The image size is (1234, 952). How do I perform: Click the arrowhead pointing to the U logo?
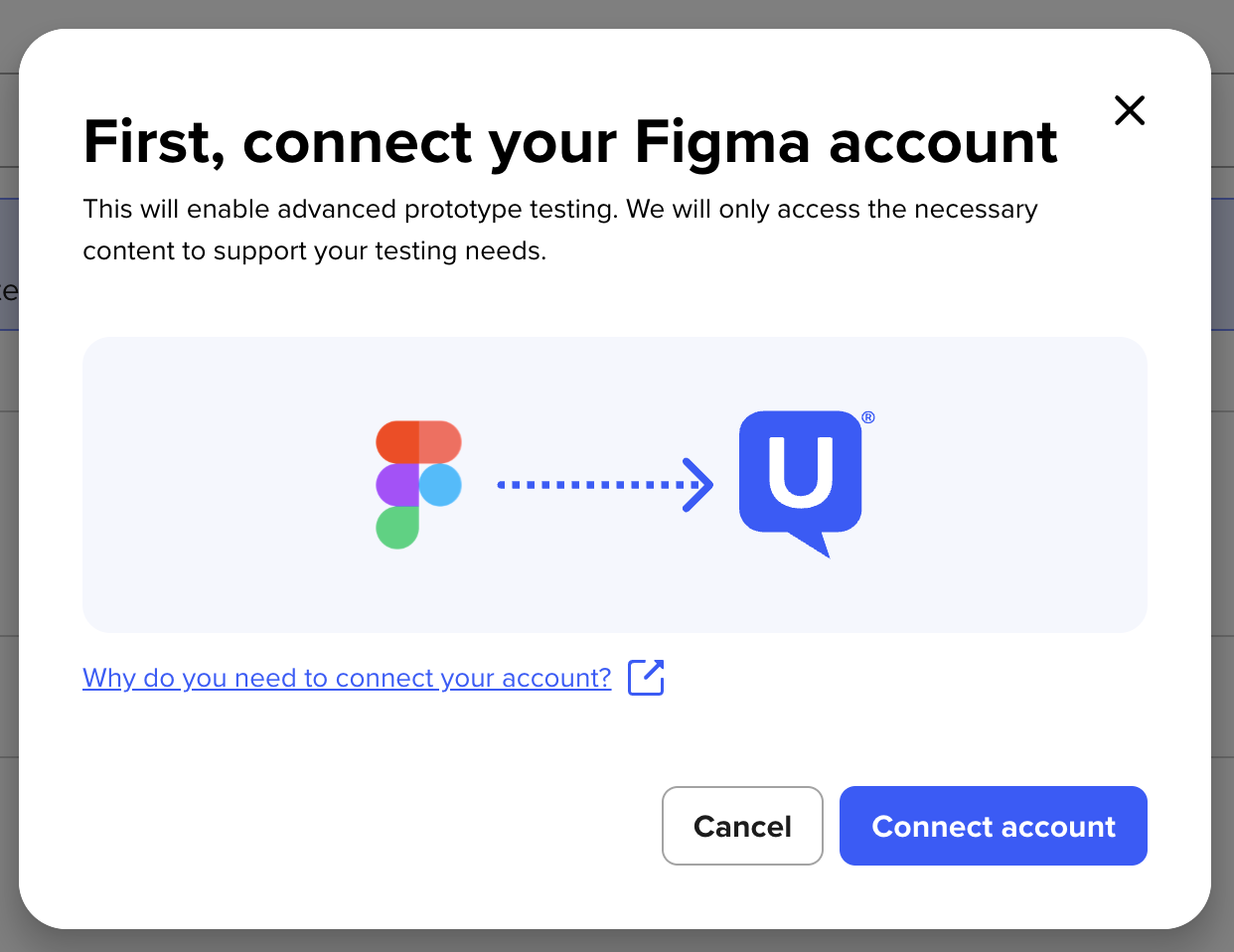[x=699, y=485]
